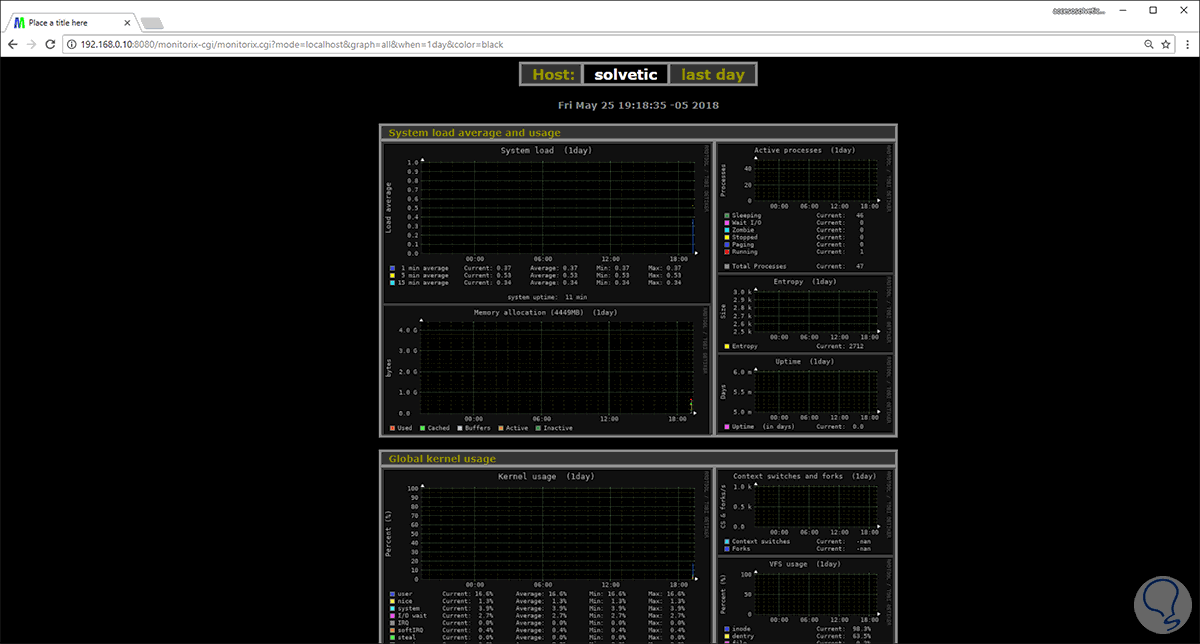
Task: Click the 'Running' processes legend entry
Action: click(742, 252)
